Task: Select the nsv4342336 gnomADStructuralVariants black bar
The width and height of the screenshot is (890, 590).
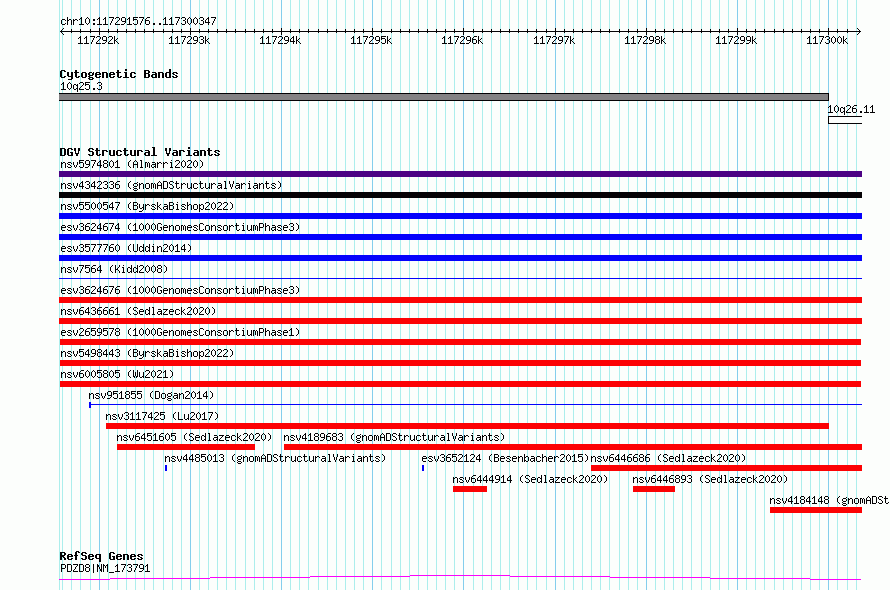Action: click(460, 195)
